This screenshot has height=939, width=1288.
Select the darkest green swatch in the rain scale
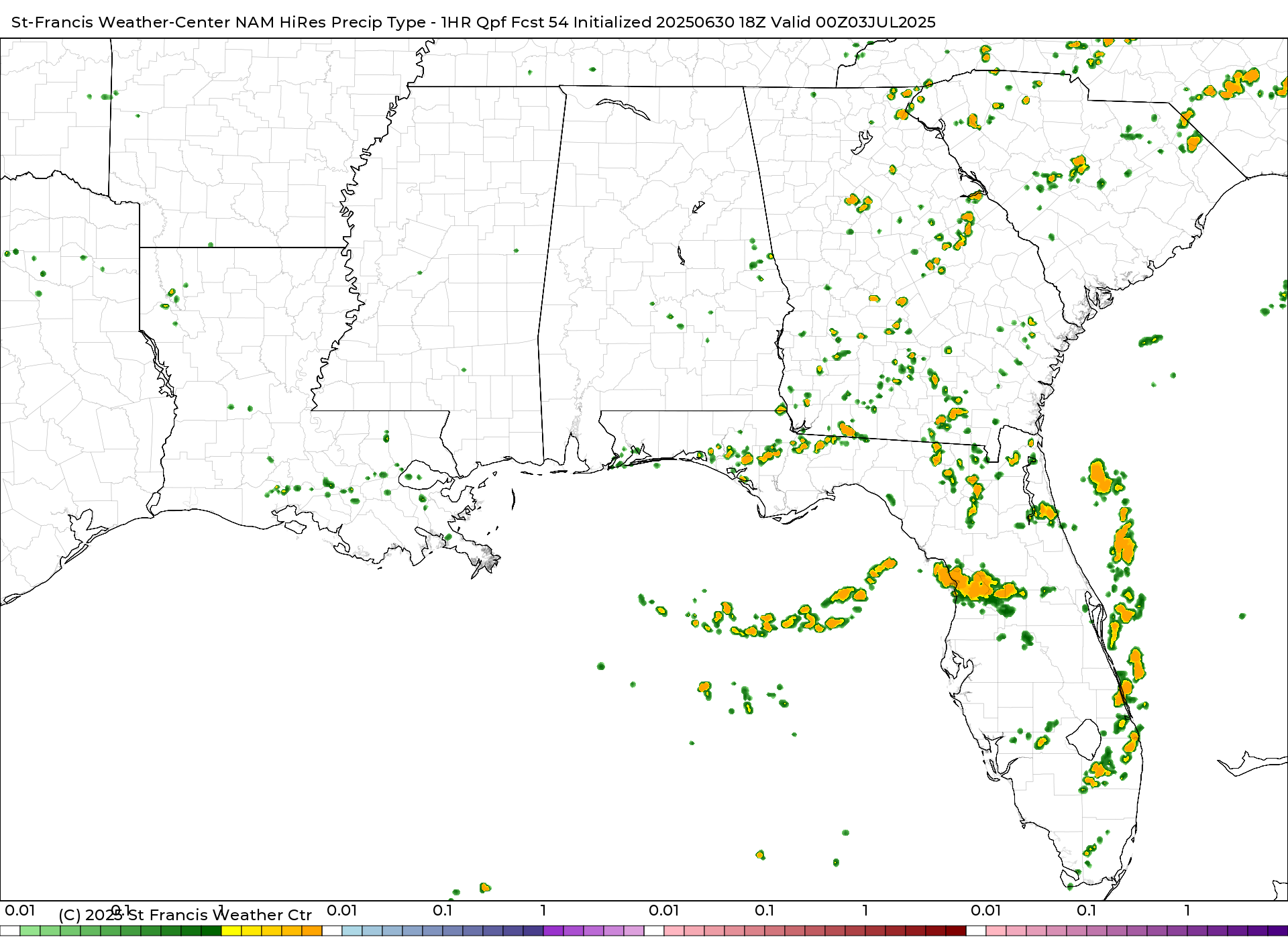[211, 930]
